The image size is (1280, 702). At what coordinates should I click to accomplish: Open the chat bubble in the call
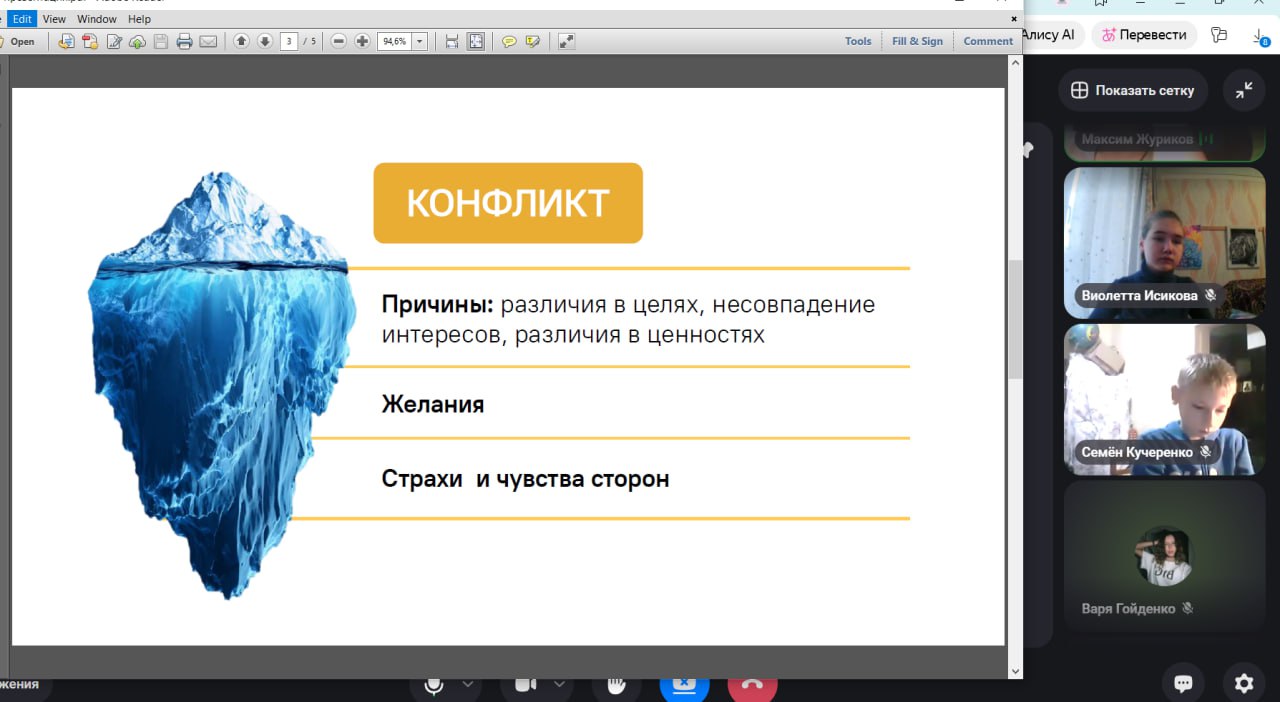click(1183, 683)
